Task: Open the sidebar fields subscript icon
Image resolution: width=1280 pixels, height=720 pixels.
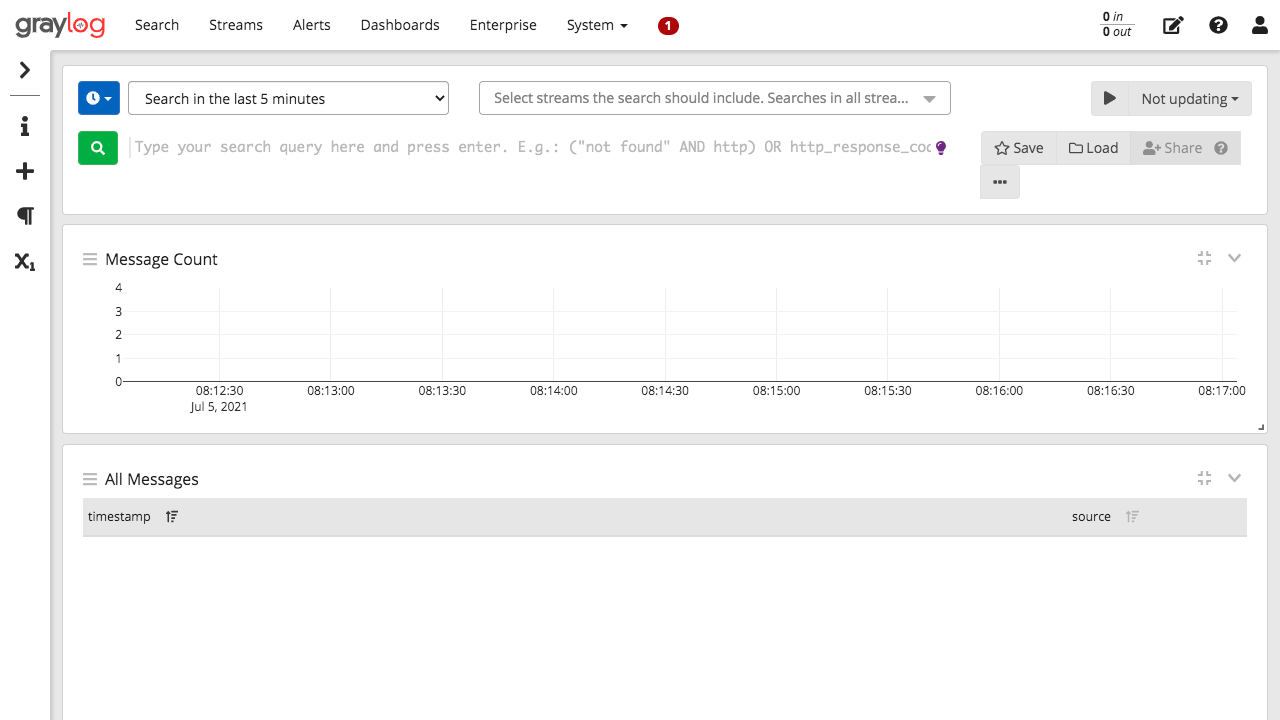Action: click(x=25, y=262)
